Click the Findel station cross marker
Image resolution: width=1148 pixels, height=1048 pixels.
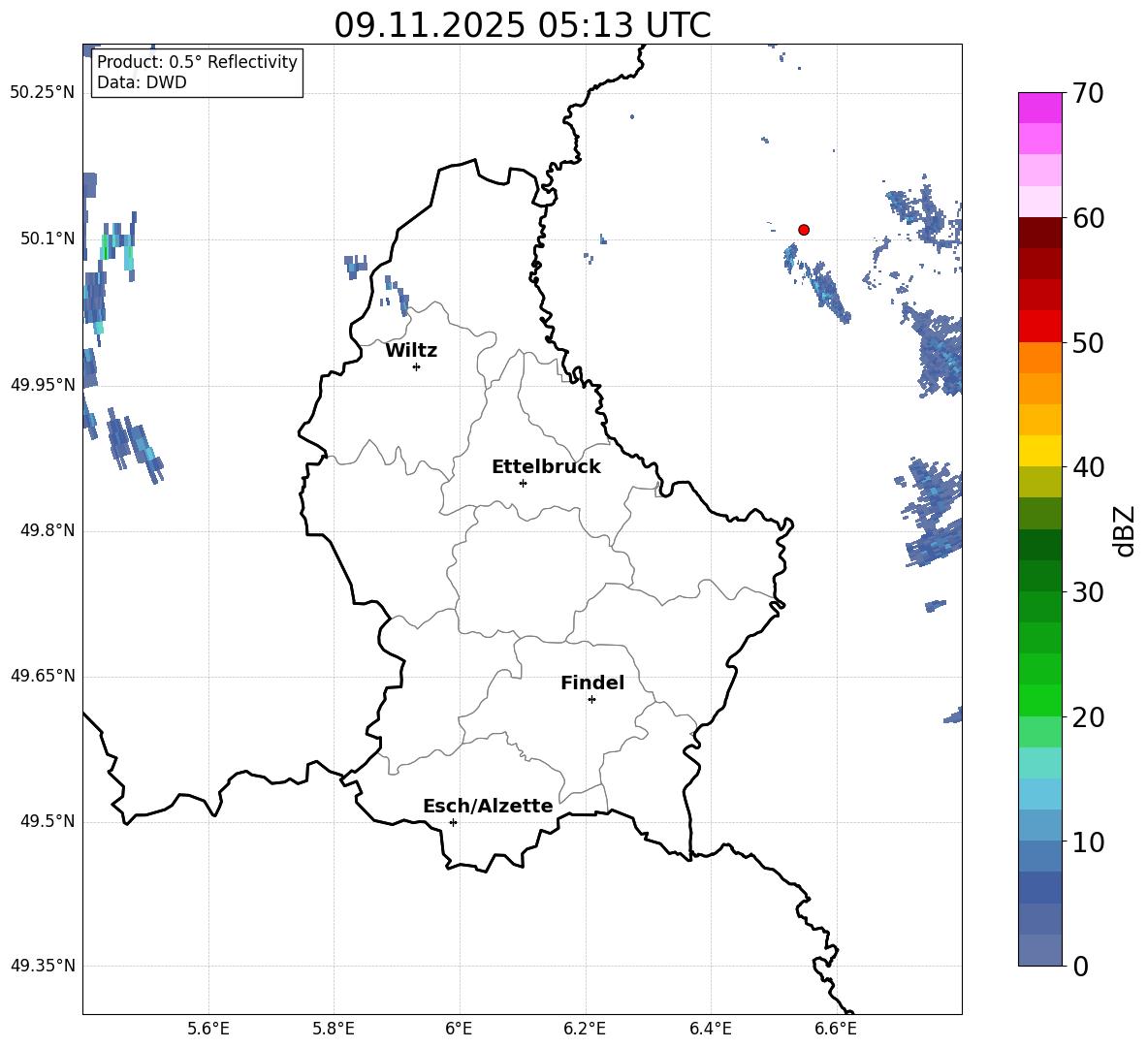(x=591, y=700)
